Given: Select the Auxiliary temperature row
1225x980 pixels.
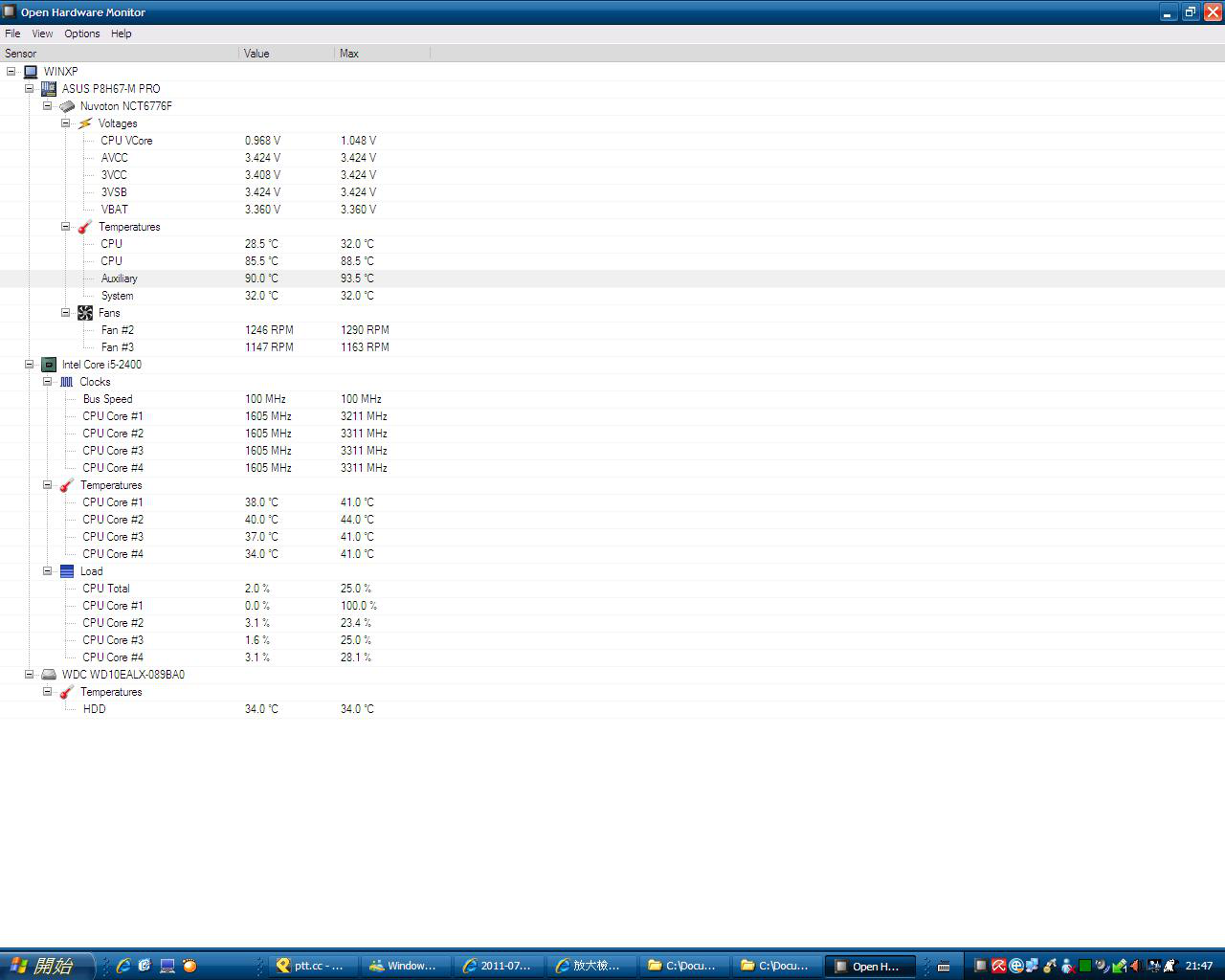Looking at the screenshot, I should click(612, 278).
